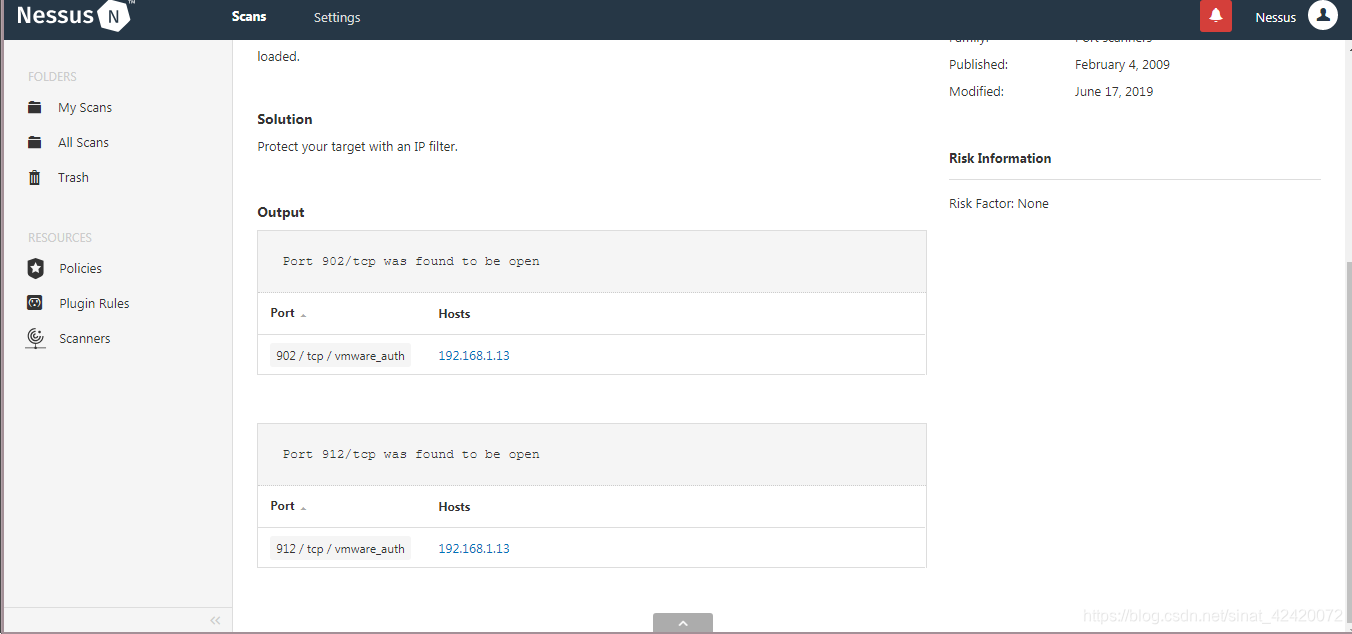This screenshot has width=1352, height=634.
Task: Click Hosts header in 912 table
Action: (454, 506)
